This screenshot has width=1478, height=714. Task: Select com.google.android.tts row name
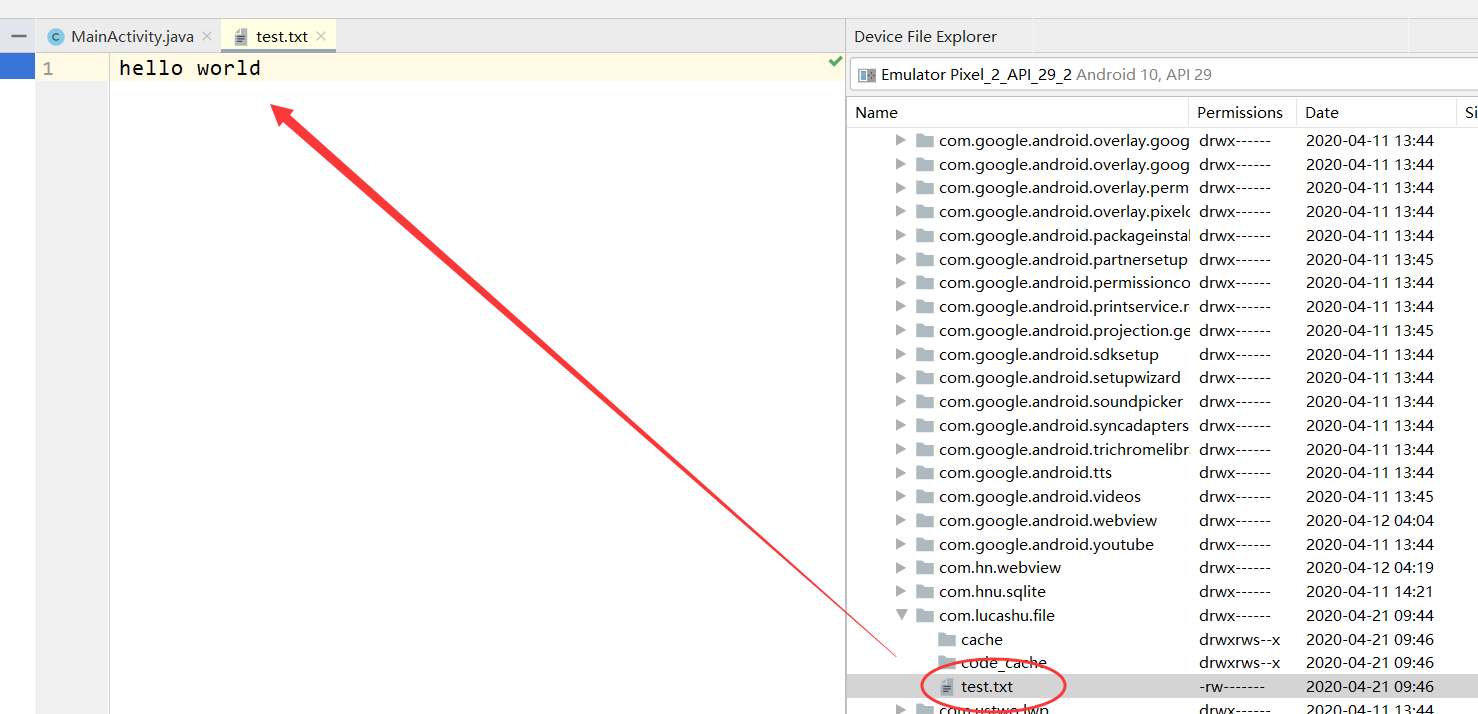pyautogui.click(x=1025, y=473)
